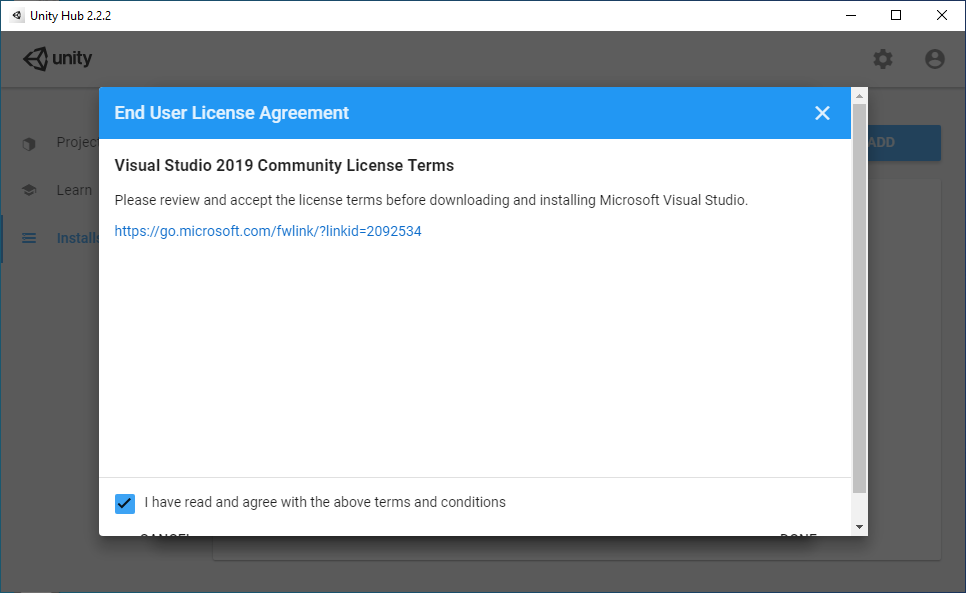Click the End User License Agreement title
Screen dimensions: 966x593
coord(232,113)
